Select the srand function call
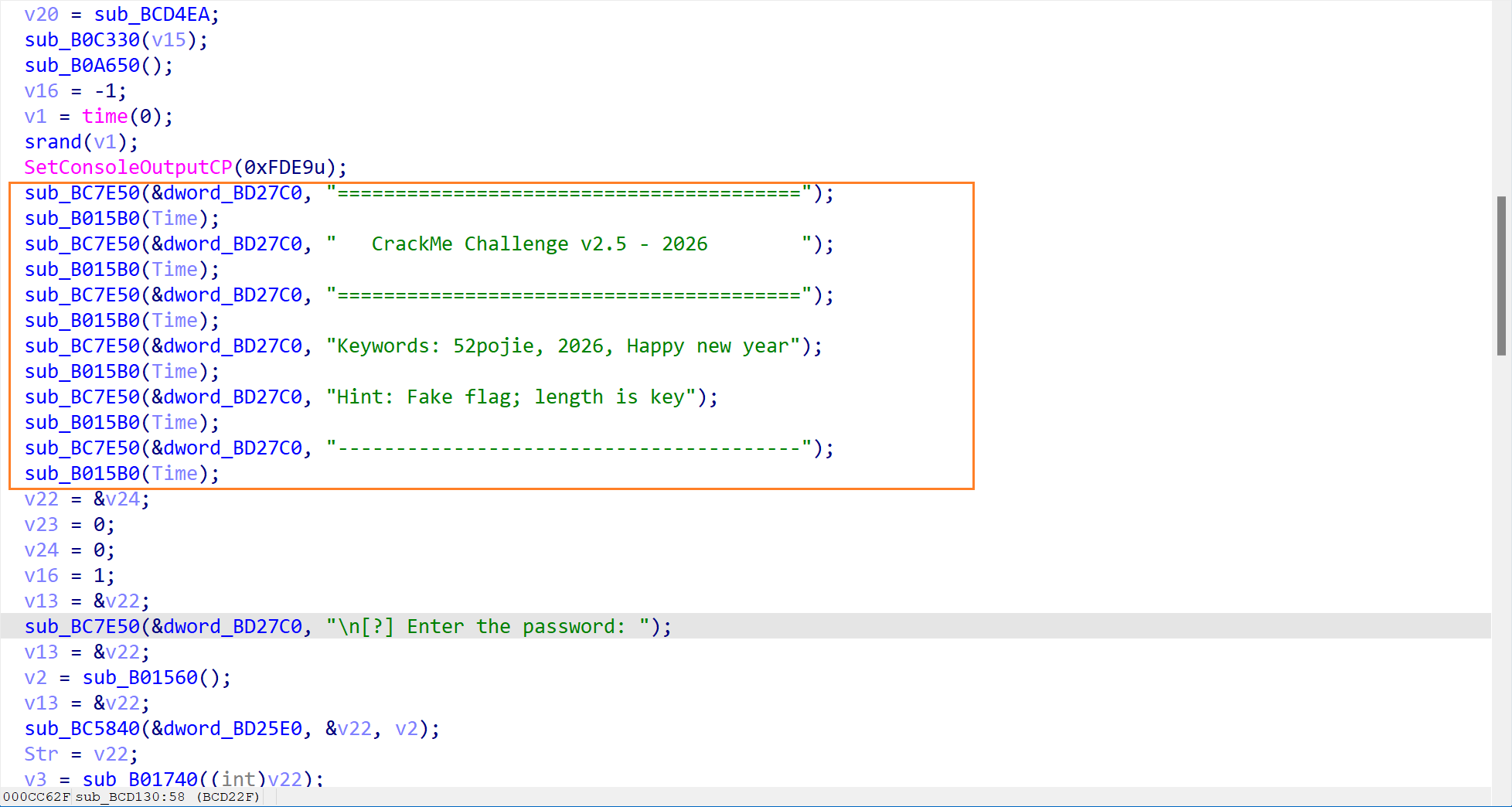This screenshot has width=1512, height=807. click(53, 142)
